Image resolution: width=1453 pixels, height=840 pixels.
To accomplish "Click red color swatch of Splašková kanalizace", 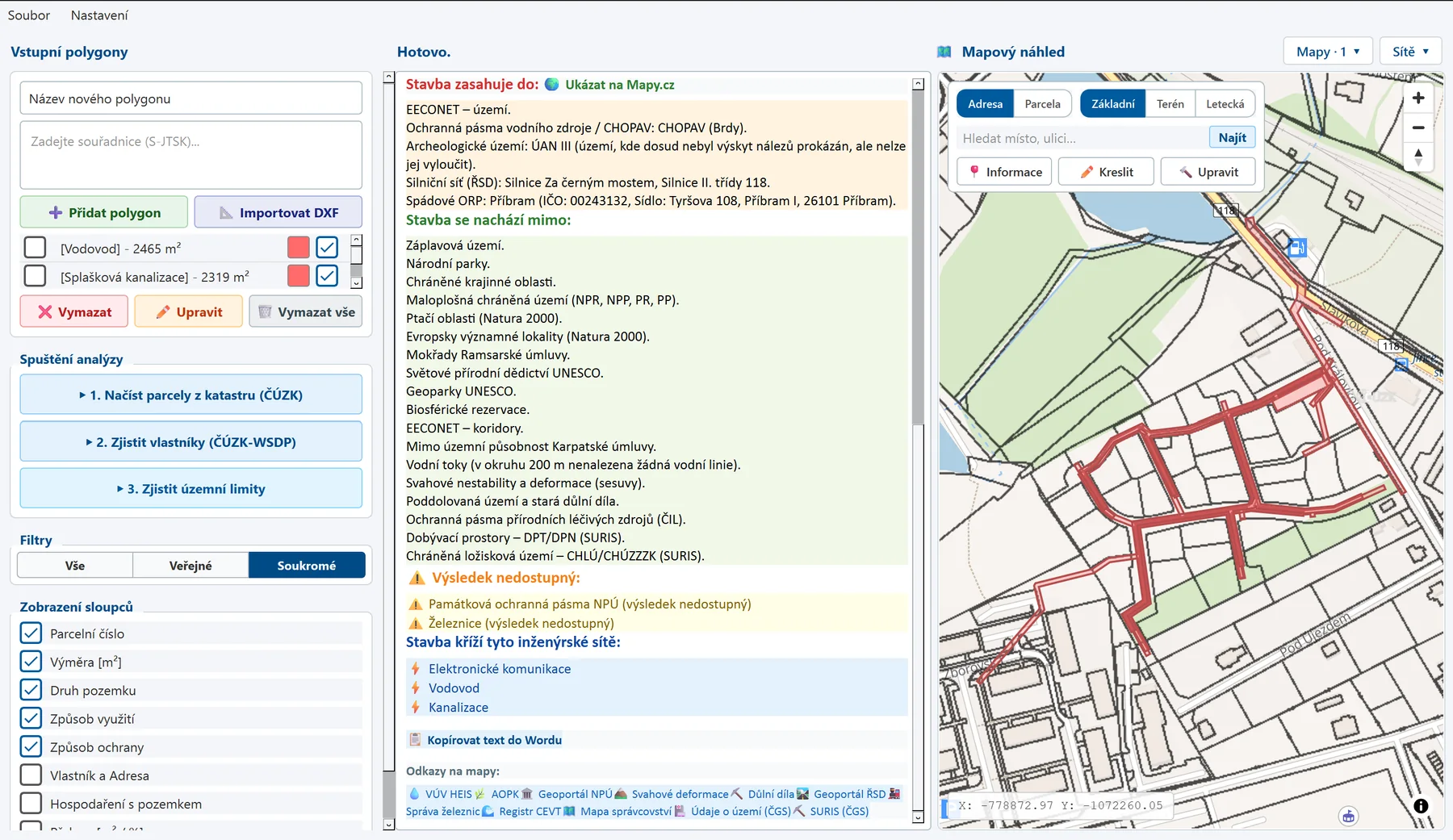I will [299, 276].
